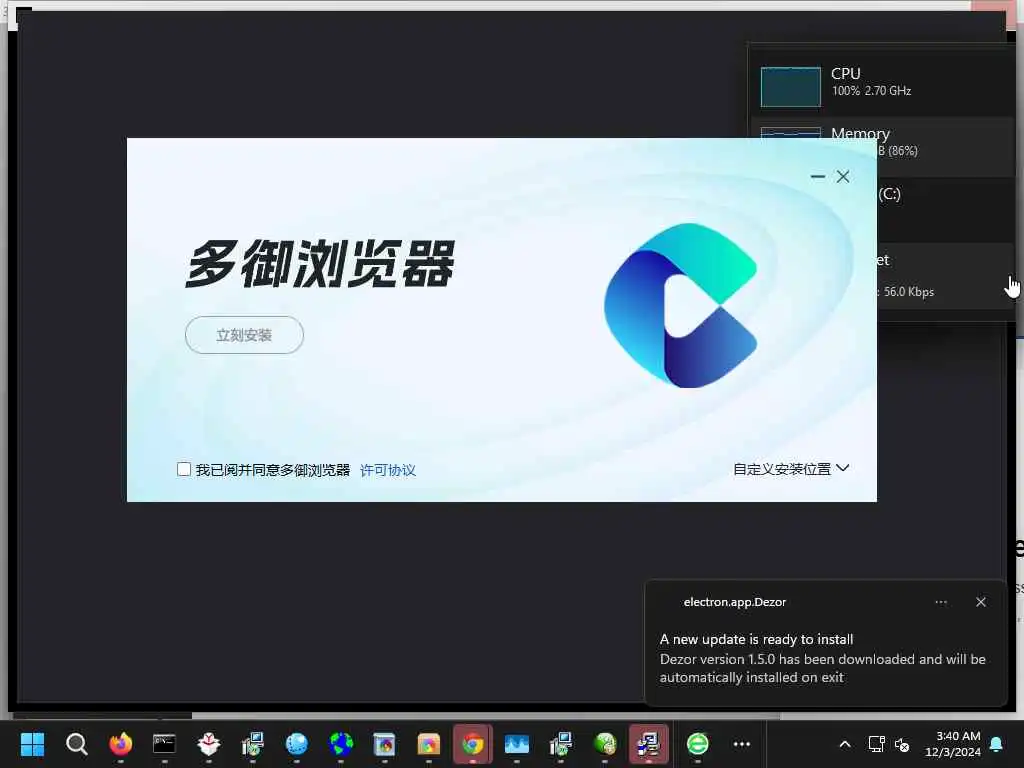Close the 多御浏览器 installer window

[x=843, y=176]
